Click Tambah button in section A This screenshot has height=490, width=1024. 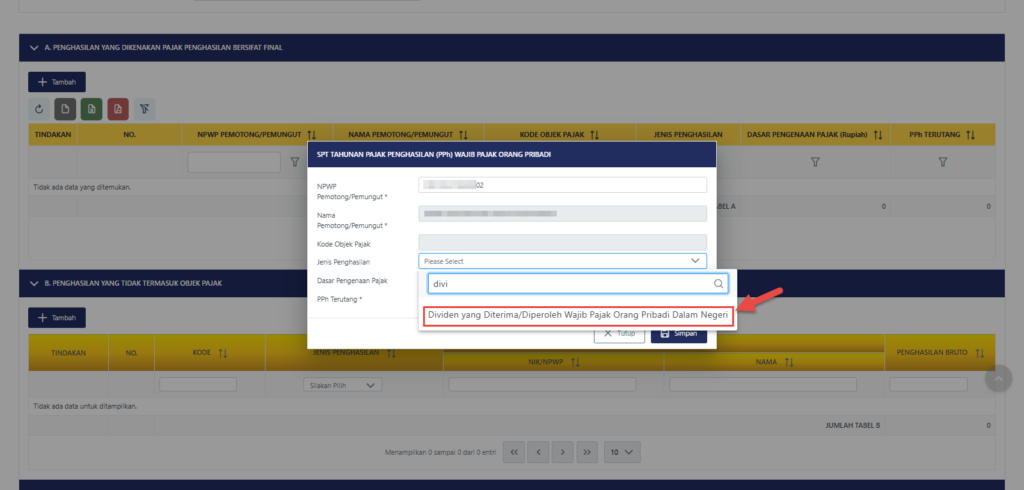[x=57, y=82]
